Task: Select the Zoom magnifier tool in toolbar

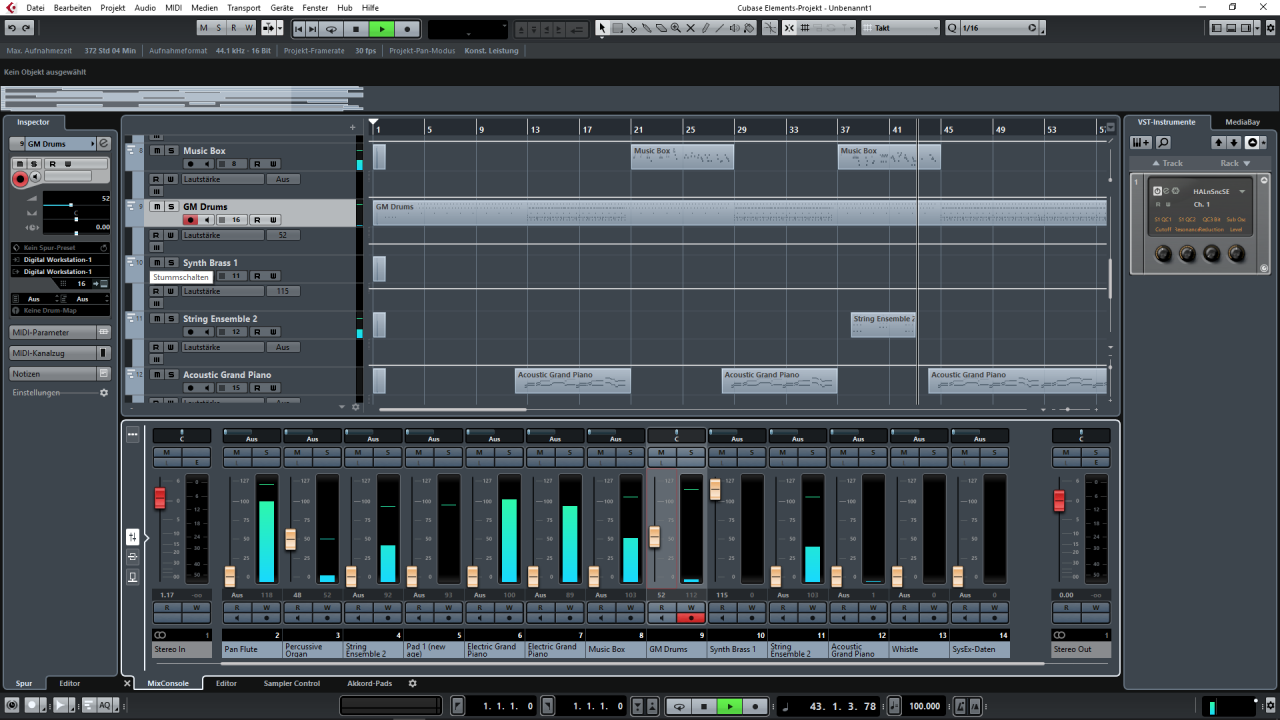Action: coord(675,28)
